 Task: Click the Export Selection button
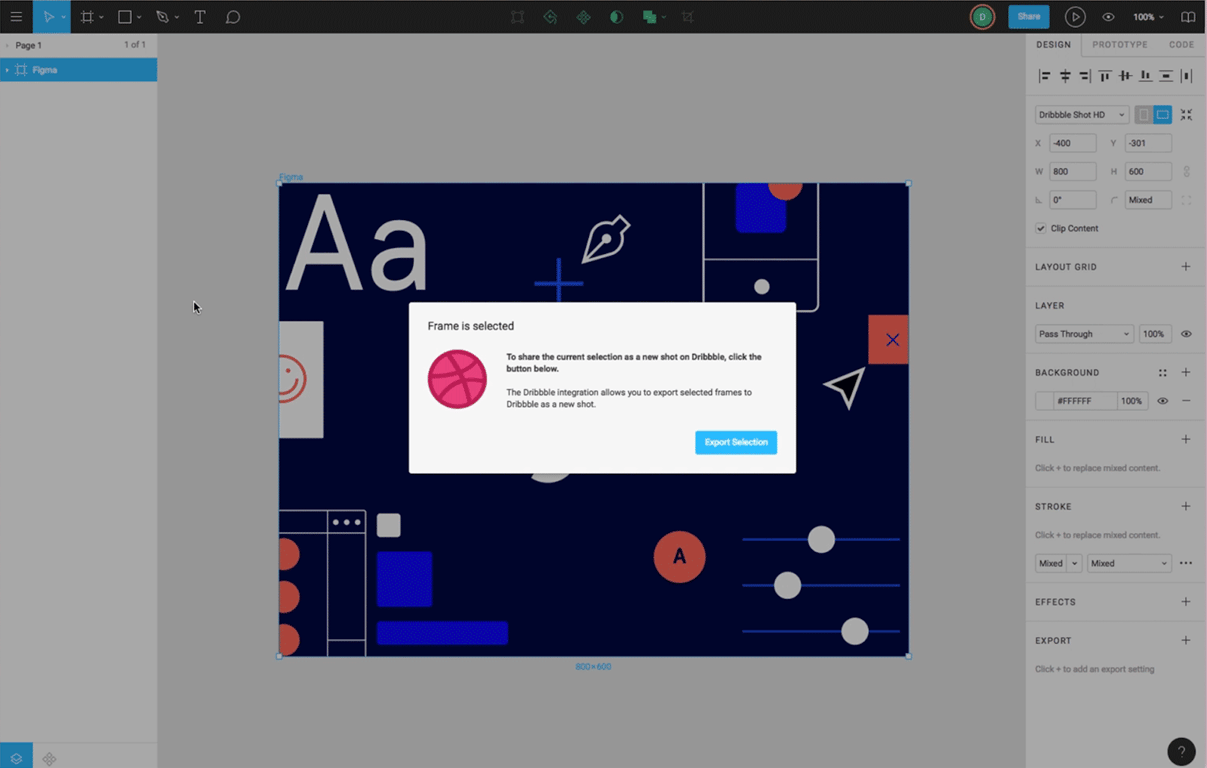coord(736,442)
